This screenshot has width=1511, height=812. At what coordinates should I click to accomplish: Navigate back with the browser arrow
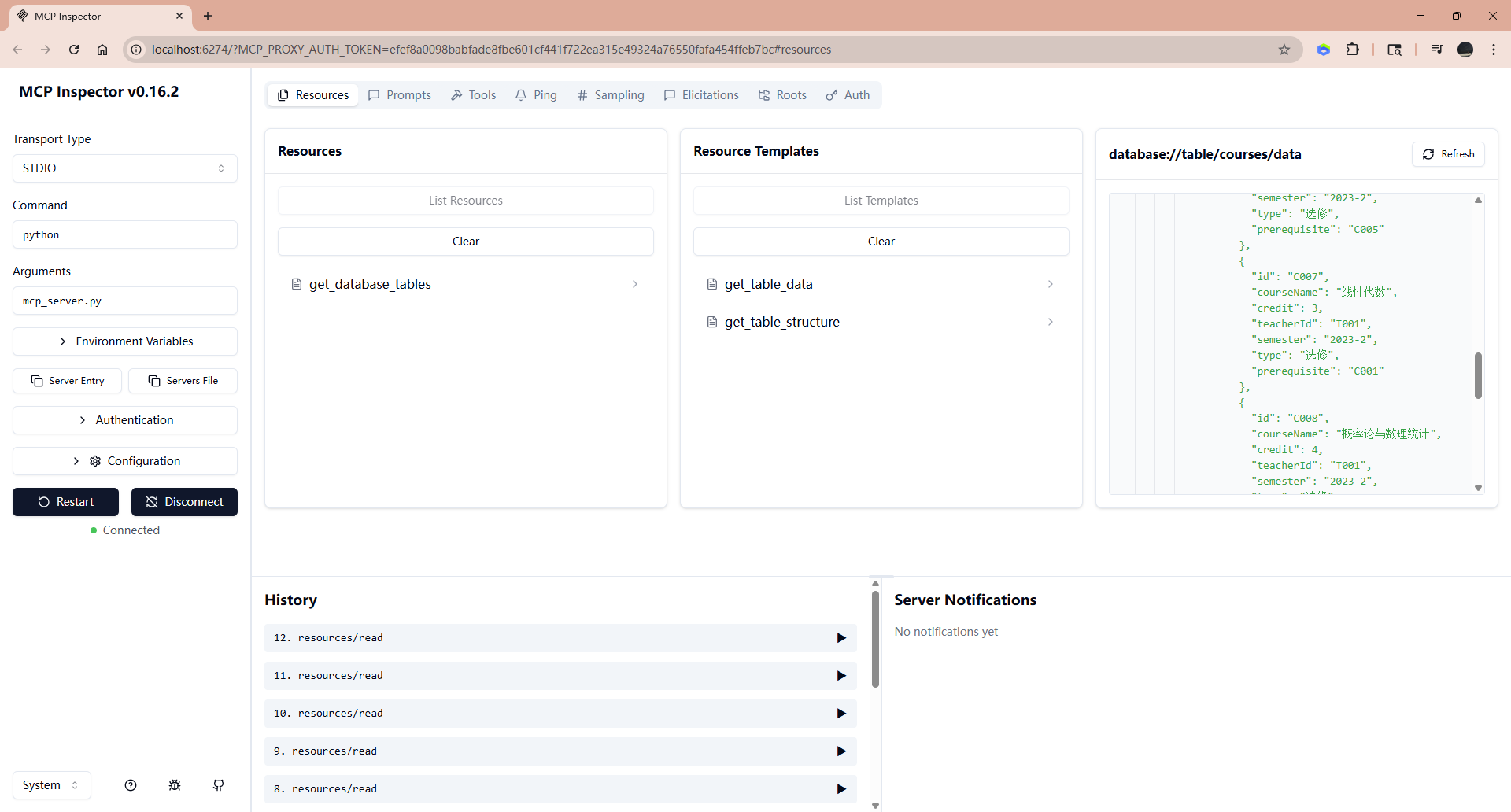point(17,50)
